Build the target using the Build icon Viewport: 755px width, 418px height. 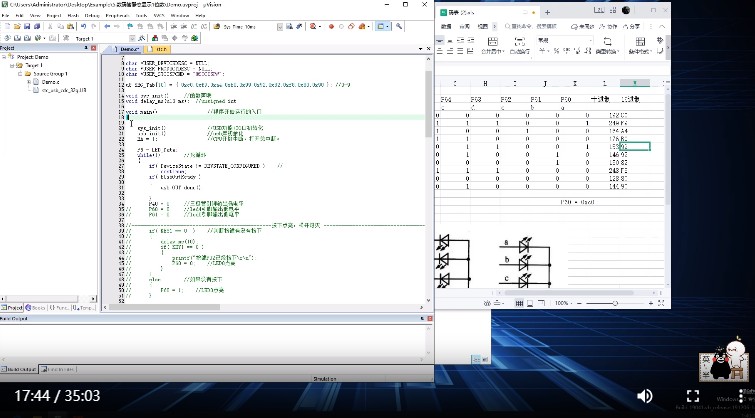[17, 38]
